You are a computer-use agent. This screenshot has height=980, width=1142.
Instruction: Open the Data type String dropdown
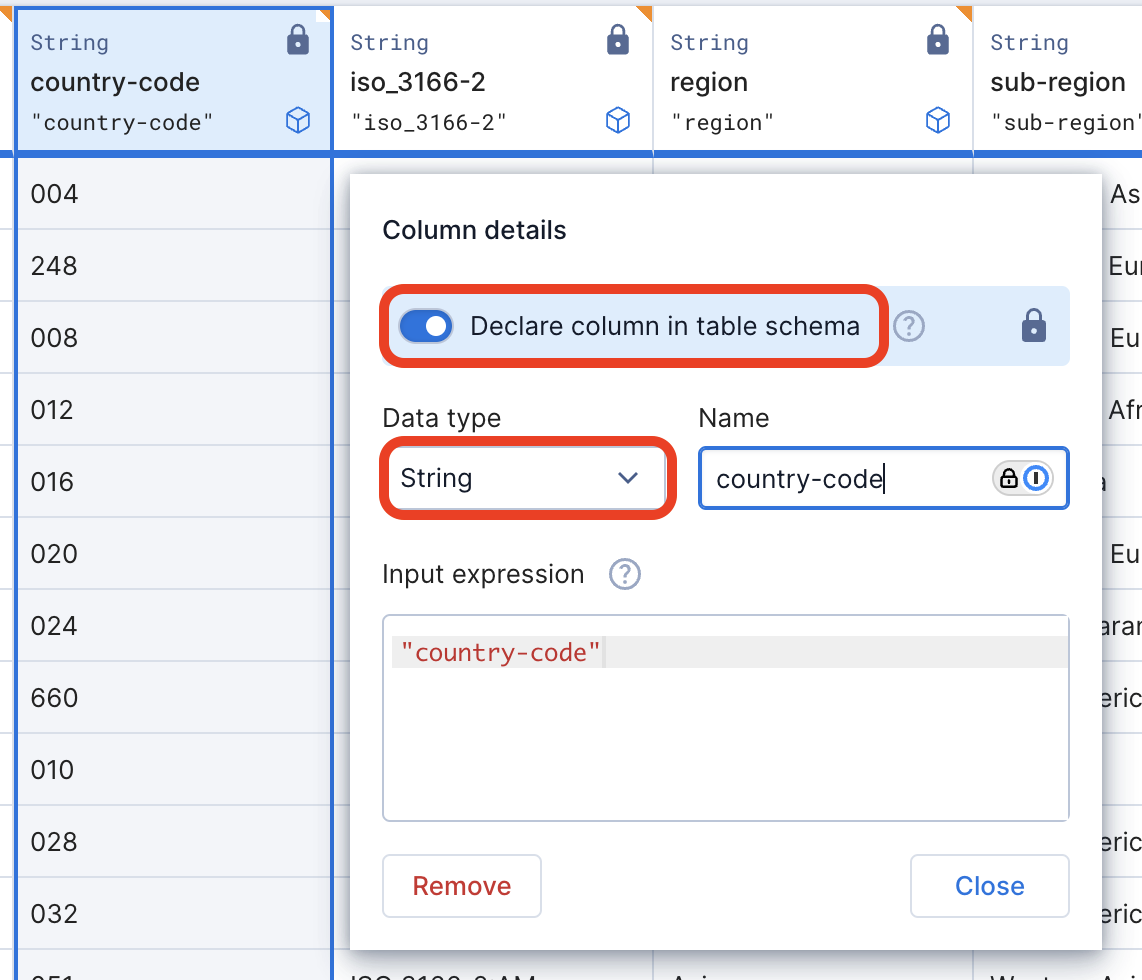pos(525,479)
